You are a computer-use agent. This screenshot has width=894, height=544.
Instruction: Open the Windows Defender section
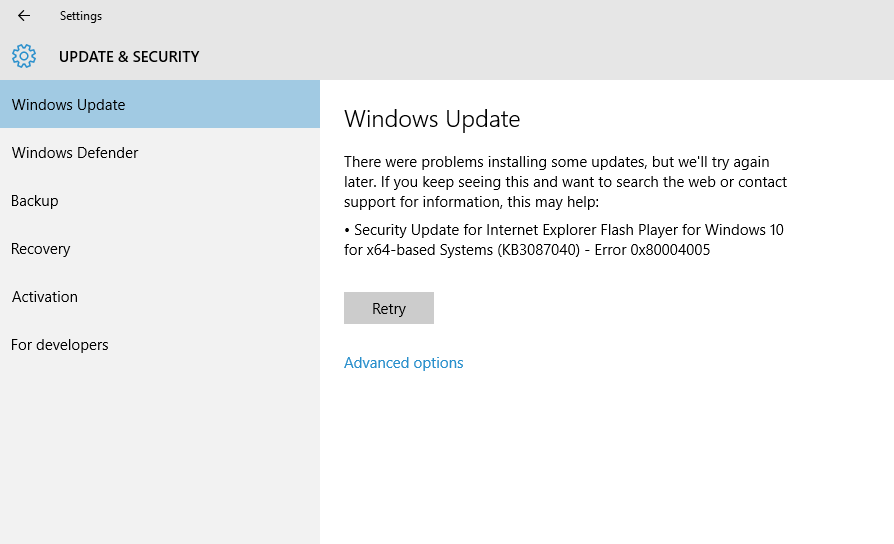(75, 153)
